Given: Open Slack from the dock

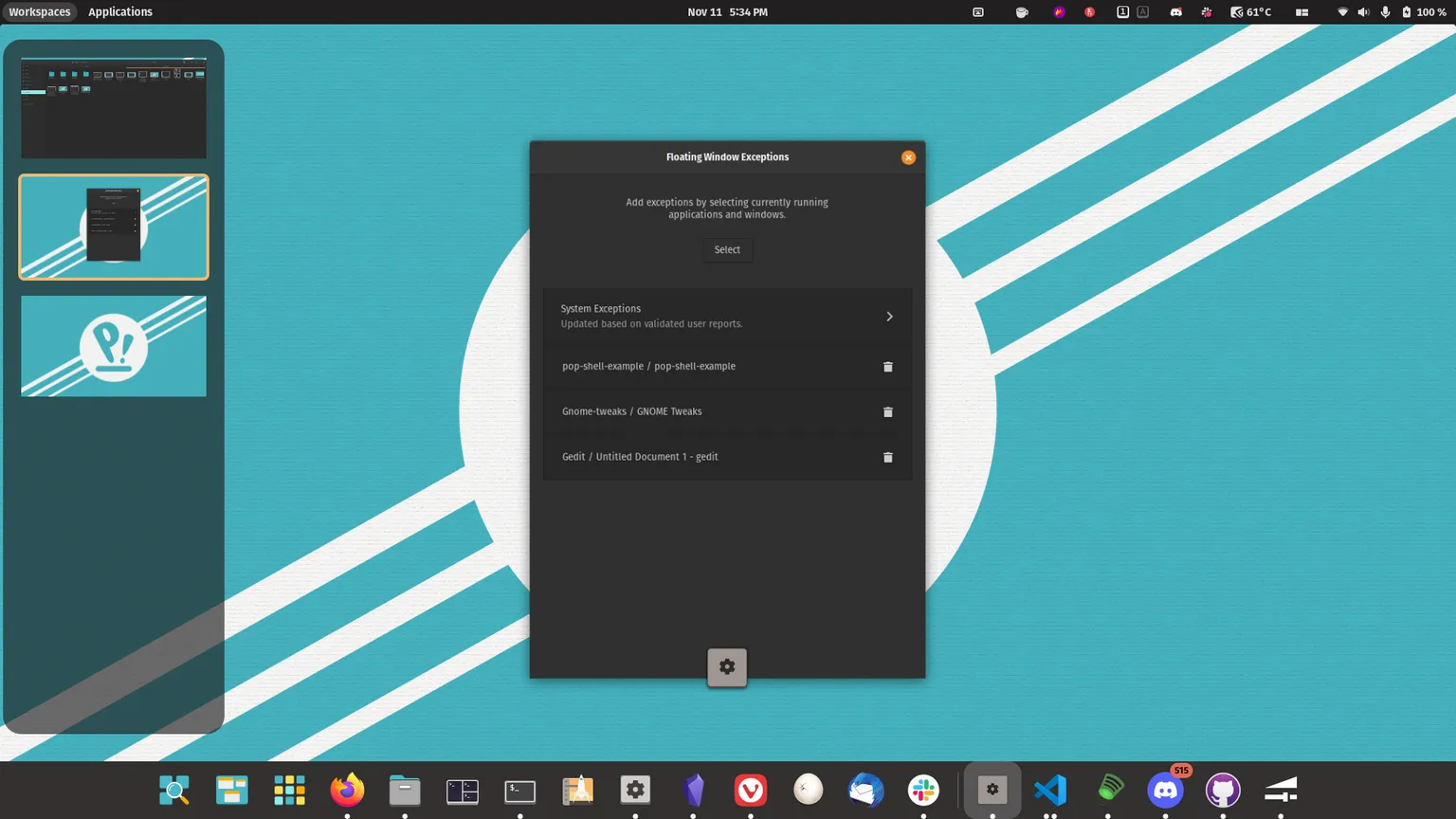Looking at the screenshot, I should coord(923,790).
